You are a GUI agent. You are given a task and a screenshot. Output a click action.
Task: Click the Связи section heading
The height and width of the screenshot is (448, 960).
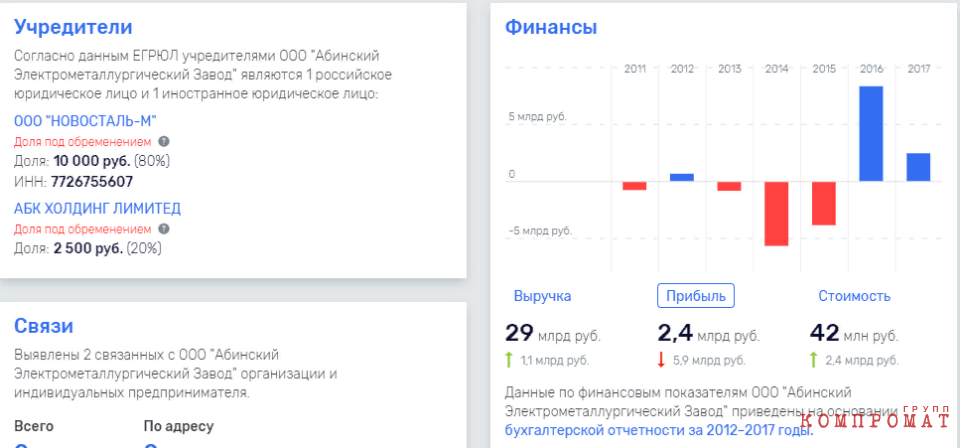click(43, 326)
